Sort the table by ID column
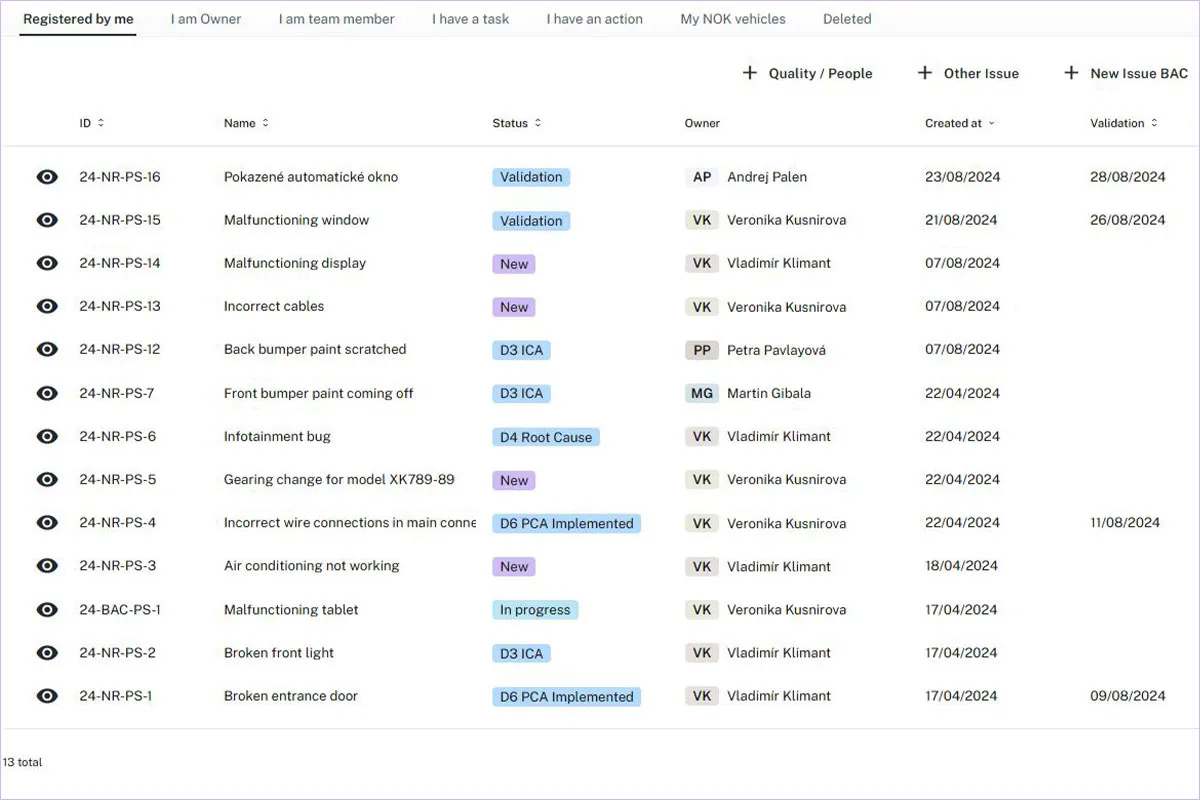This screenshot has width=1200, height=800. pos(92,123)
